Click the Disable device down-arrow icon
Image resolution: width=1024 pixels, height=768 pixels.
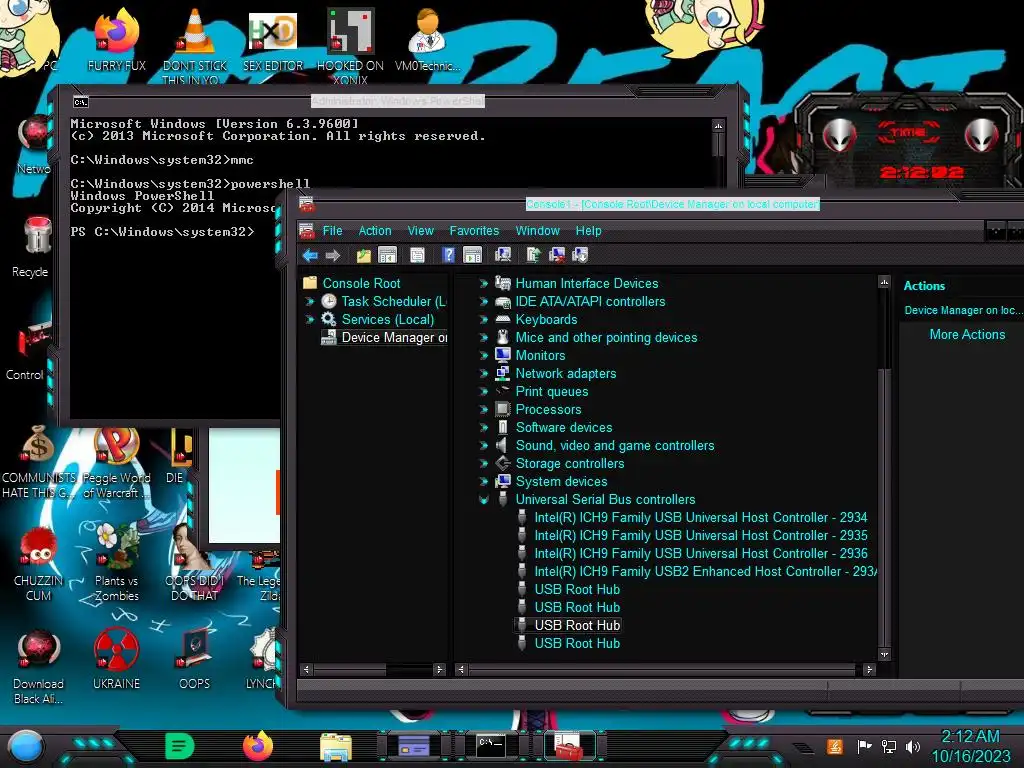(x=580, y=255)
